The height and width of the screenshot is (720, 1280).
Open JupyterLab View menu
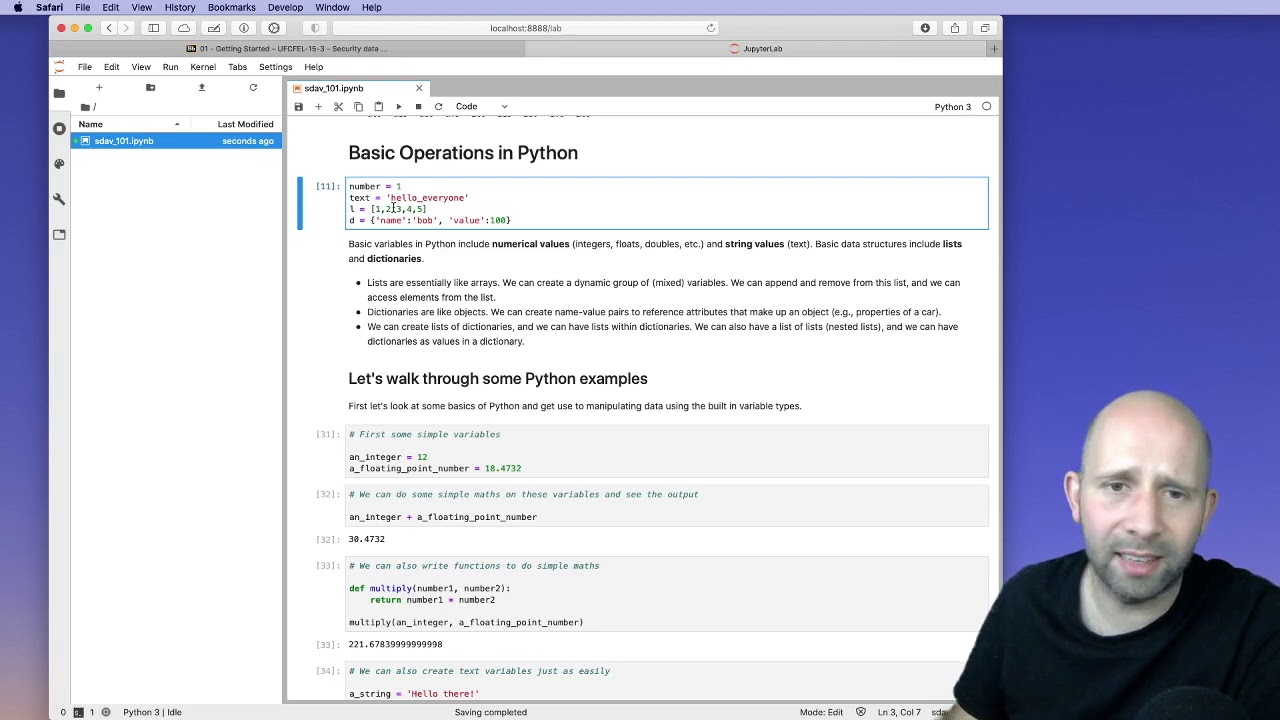[141, 67]
